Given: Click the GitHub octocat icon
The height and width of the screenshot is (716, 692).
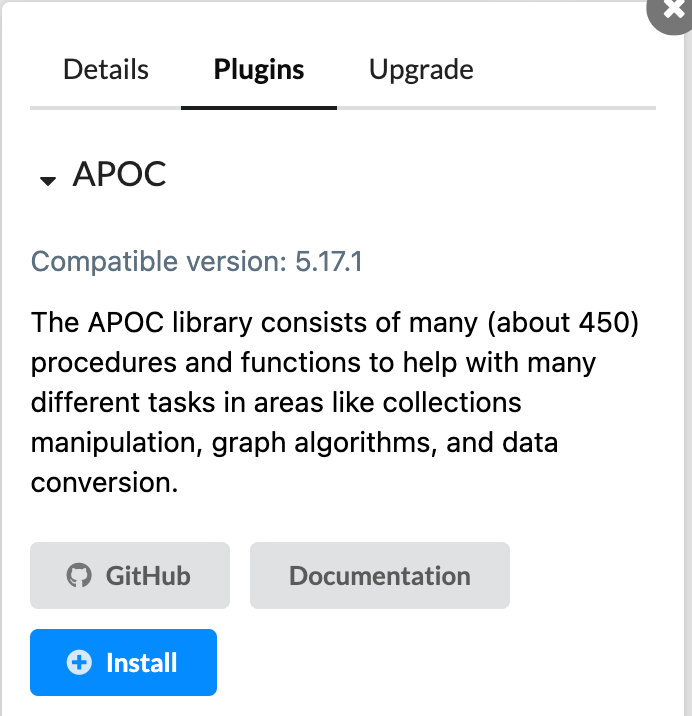Looking at the screenshot, I should pyautogui.click(x=77, y=576).
